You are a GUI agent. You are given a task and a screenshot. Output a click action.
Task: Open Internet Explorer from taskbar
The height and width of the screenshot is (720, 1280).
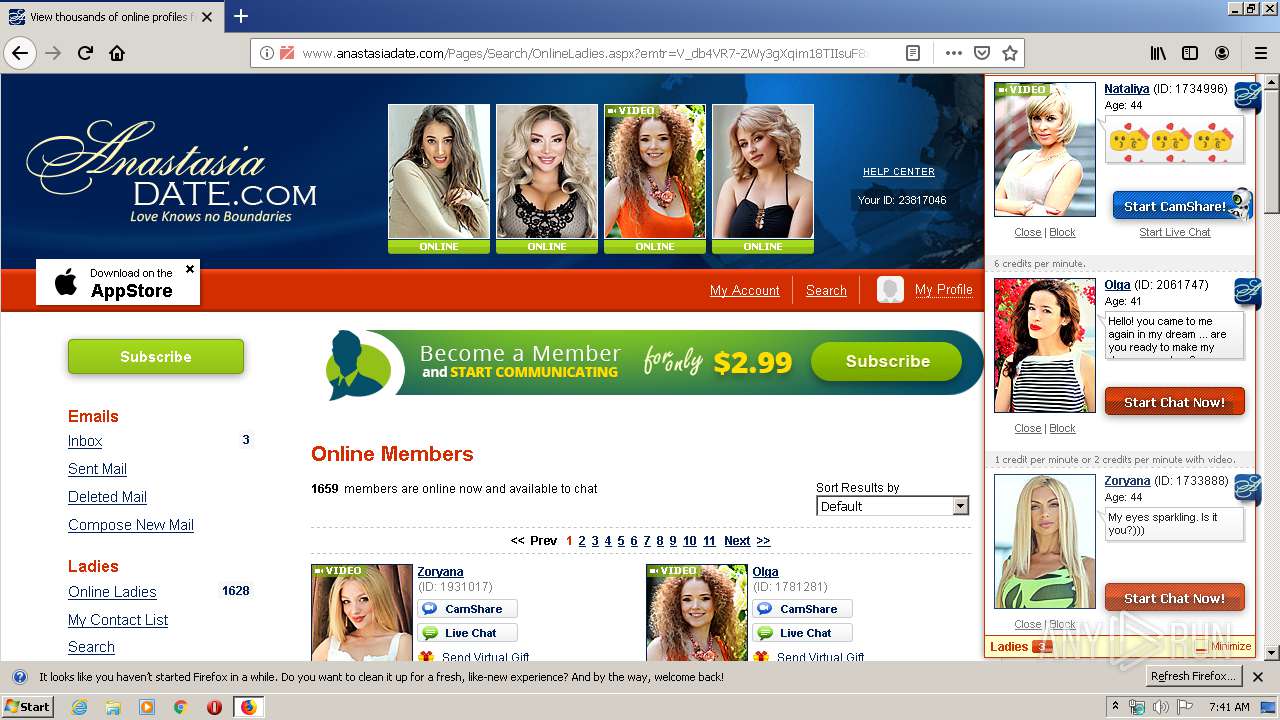click(79, 707)
